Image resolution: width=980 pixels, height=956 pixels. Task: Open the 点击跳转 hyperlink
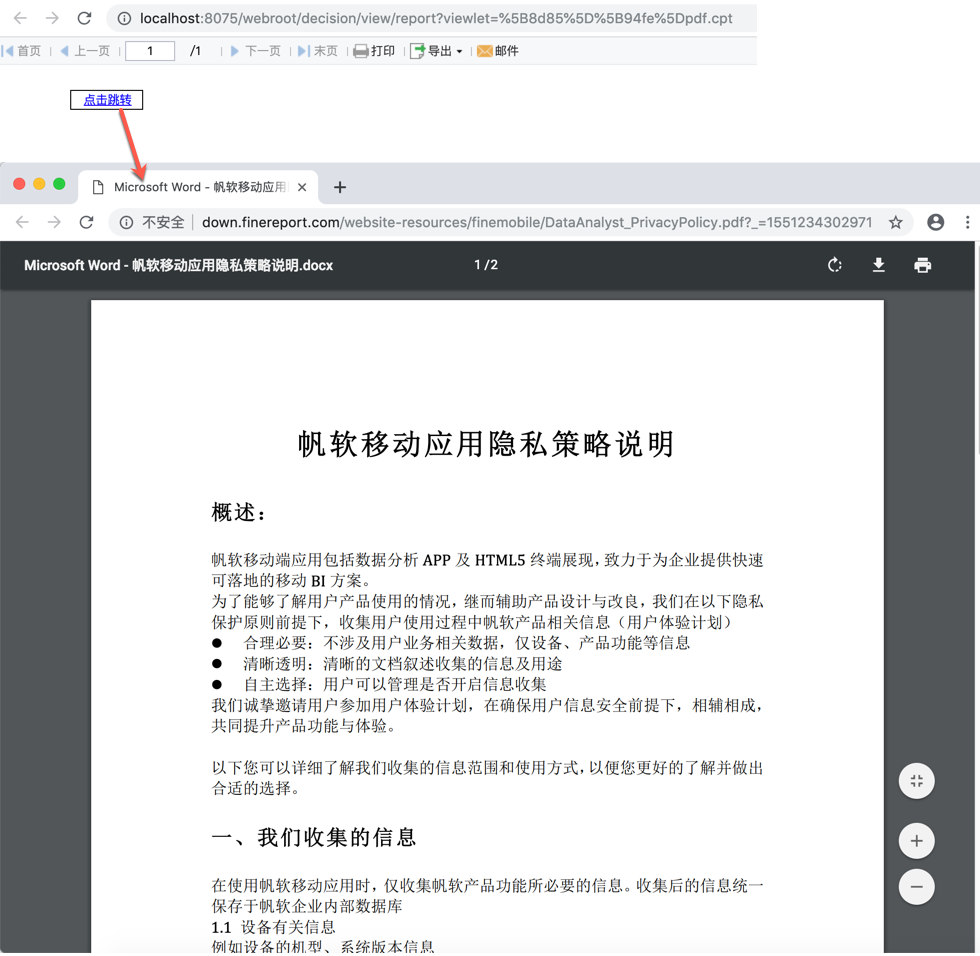(x=108, y=100)
